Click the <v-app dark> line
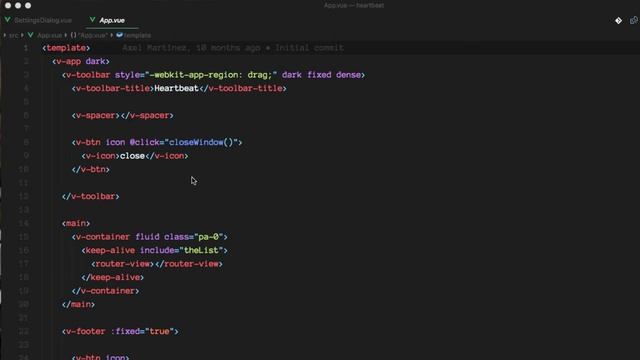The height and width of the screenshot is (360, 640). (x=81, y=62)
